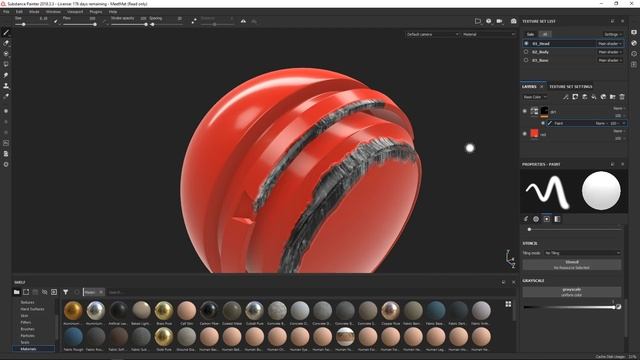Screen dimensions: 640x360
Task: Select the Projection tool
Action: tap(6, 53)
